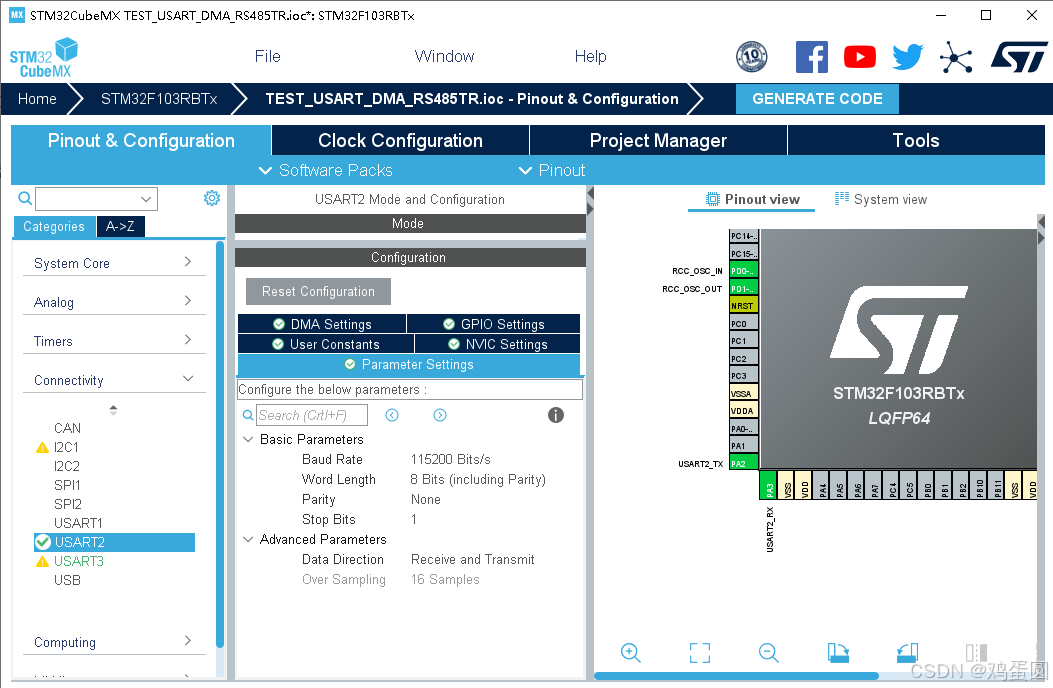Click the STM32CubeMX logo

[44, 58]
